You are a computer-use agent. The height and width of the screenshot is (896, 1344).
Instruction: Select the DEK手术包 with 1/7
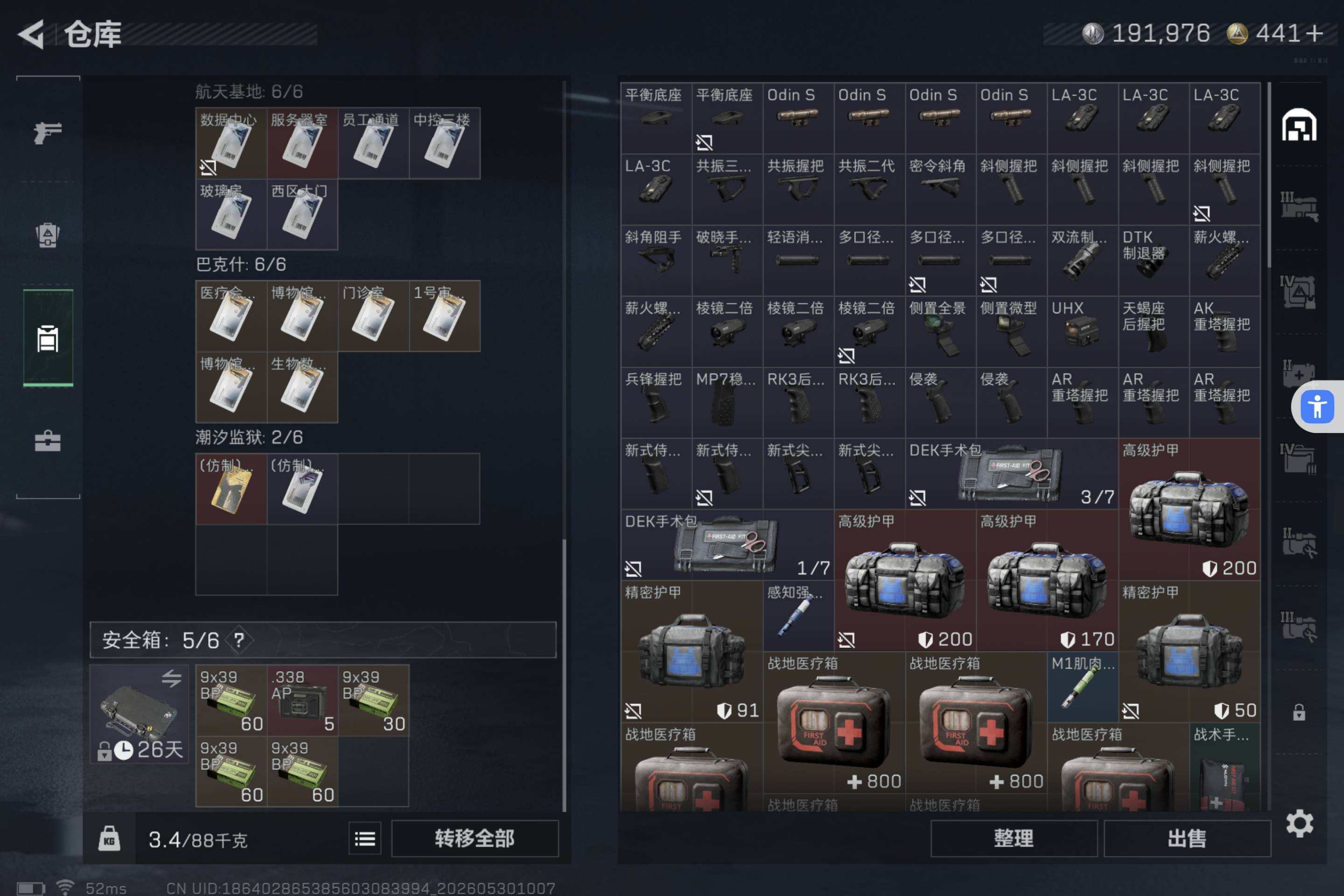[x=728, y=545]
